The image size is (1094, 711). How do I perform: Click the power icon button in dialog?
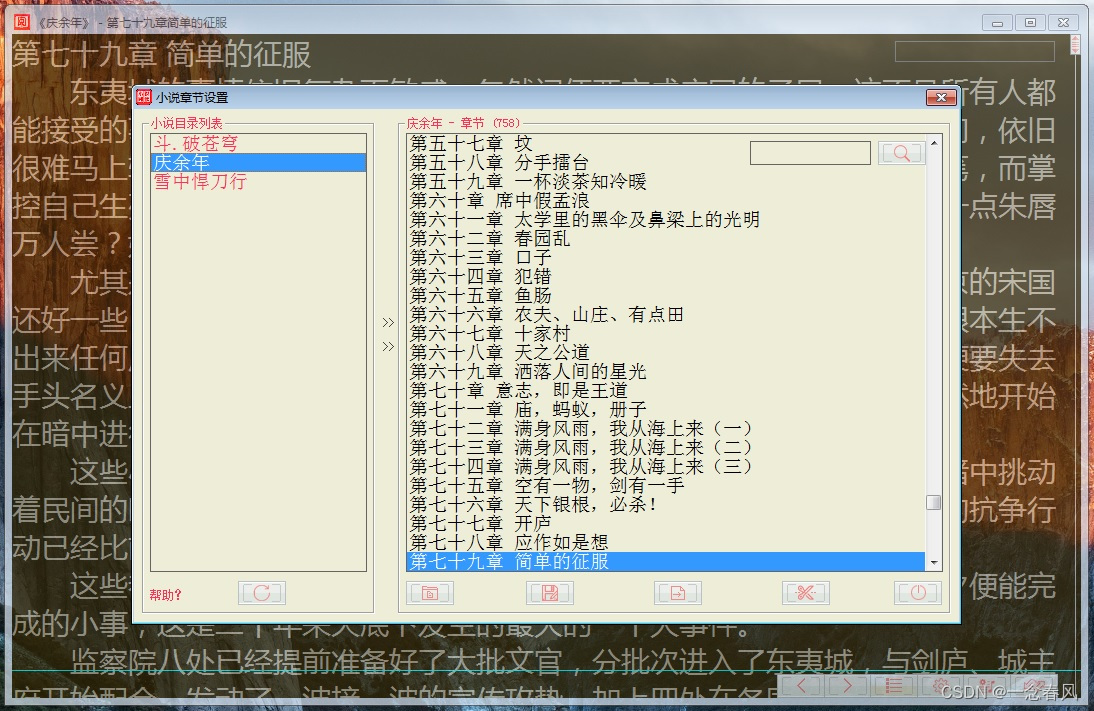point(918,593)
